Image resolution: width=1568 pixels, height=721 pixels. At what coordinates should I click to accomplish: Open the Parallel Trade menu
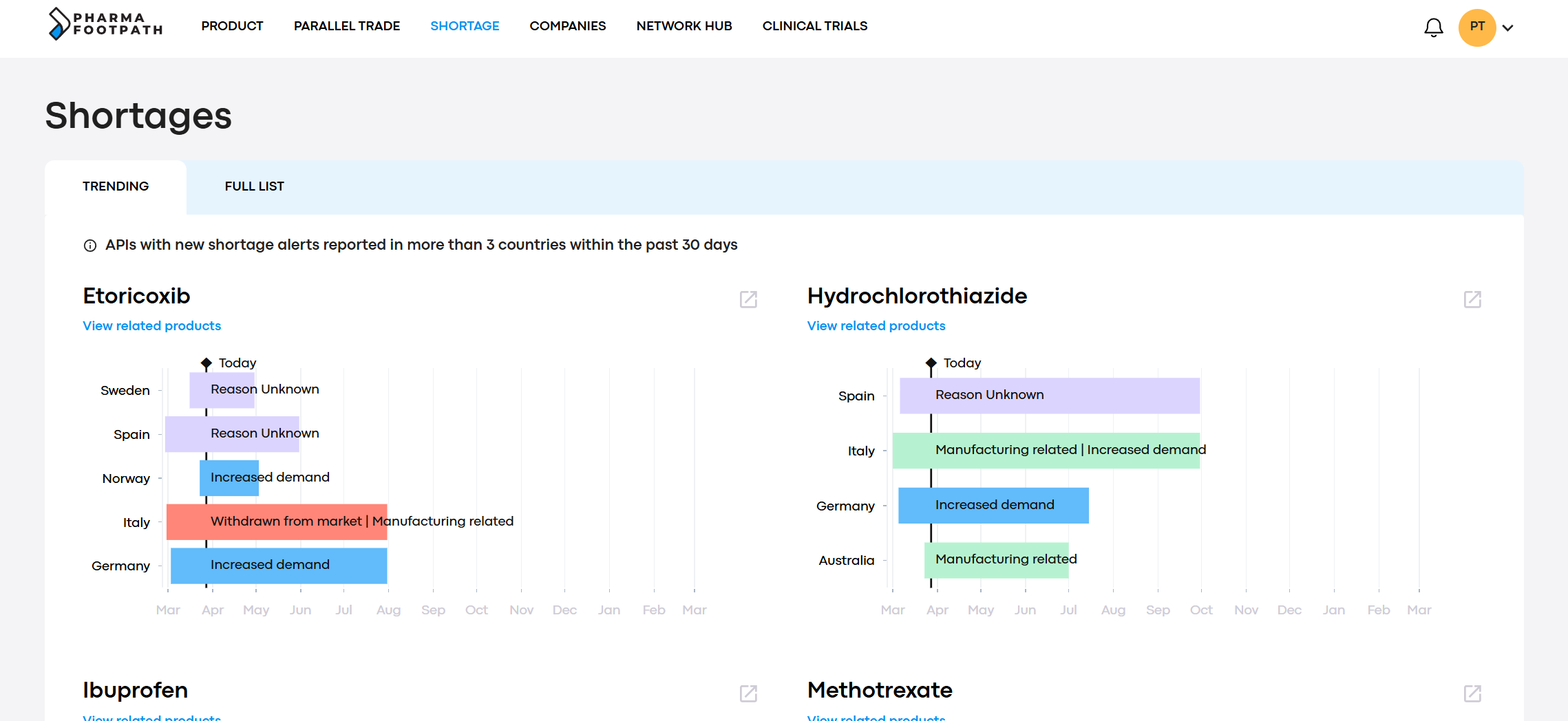click(346, 26)
